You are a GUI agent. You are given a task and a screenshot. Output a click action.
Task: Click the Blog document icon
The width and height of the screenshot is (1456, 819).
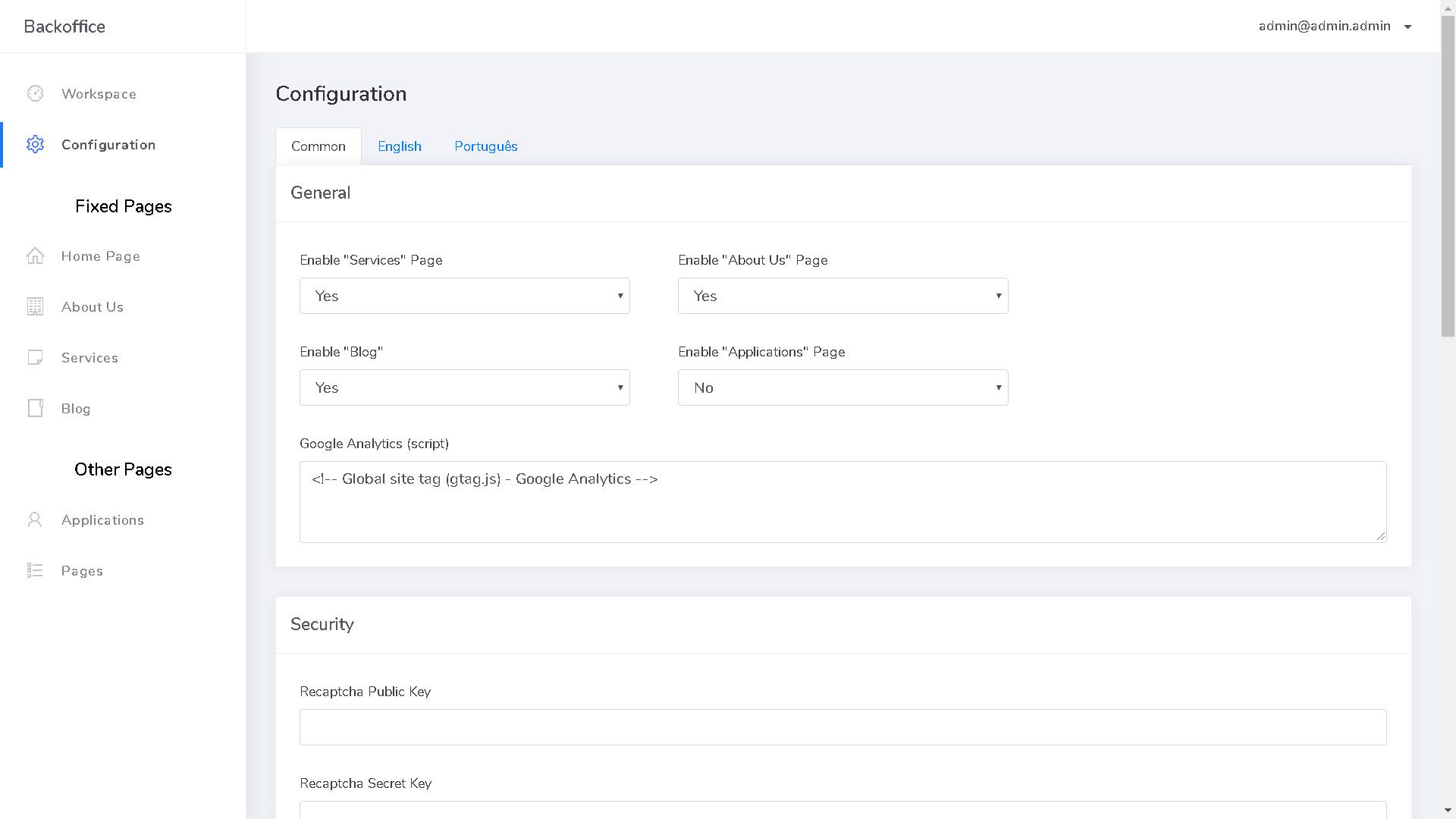pos(35,408)
